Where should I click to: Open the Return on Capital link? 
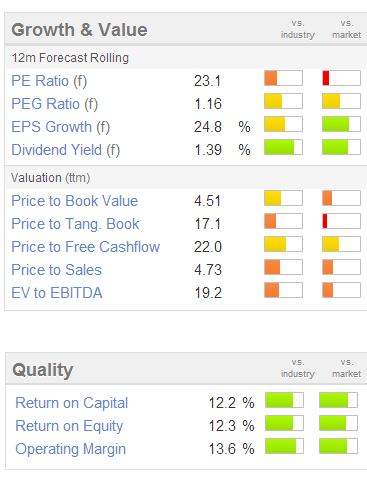[72, 403]
